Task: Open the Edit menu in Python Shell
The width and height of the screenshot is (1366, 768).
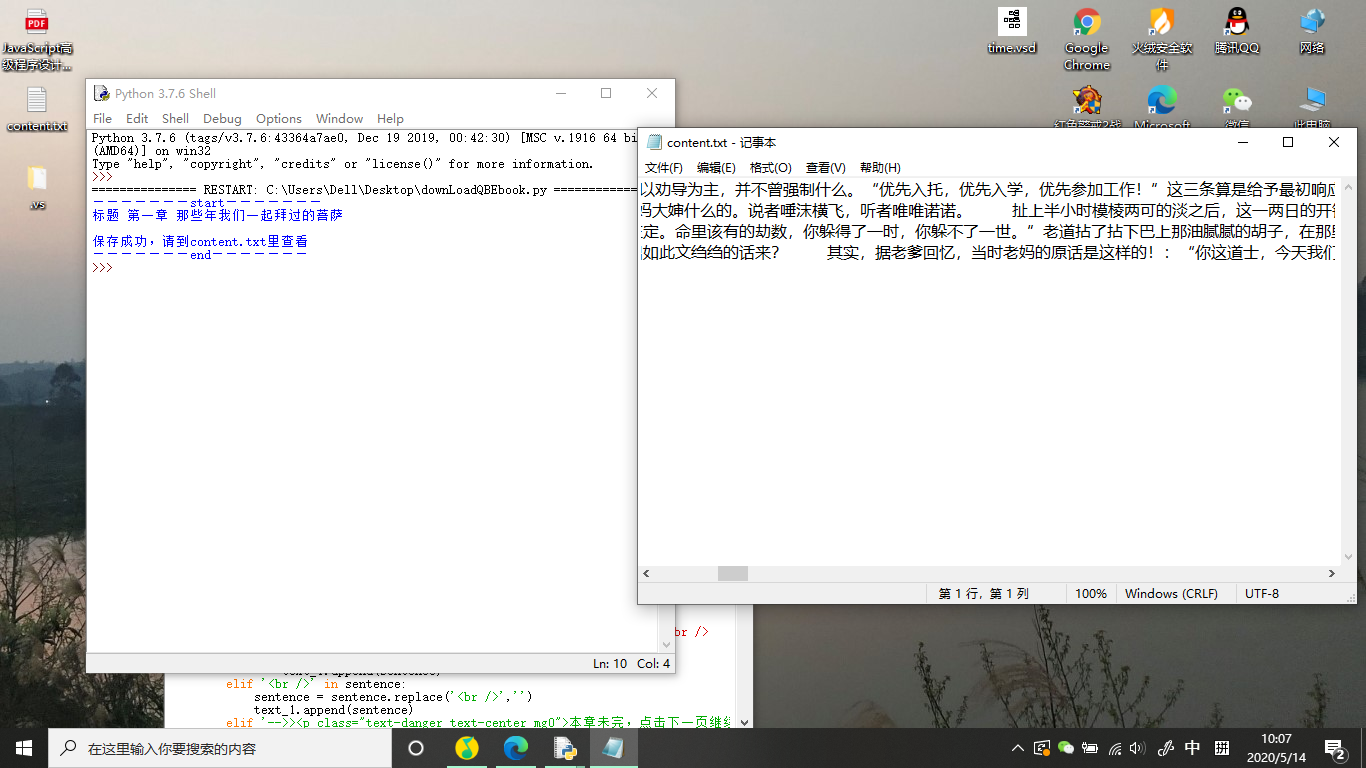Action: [137, 118]
